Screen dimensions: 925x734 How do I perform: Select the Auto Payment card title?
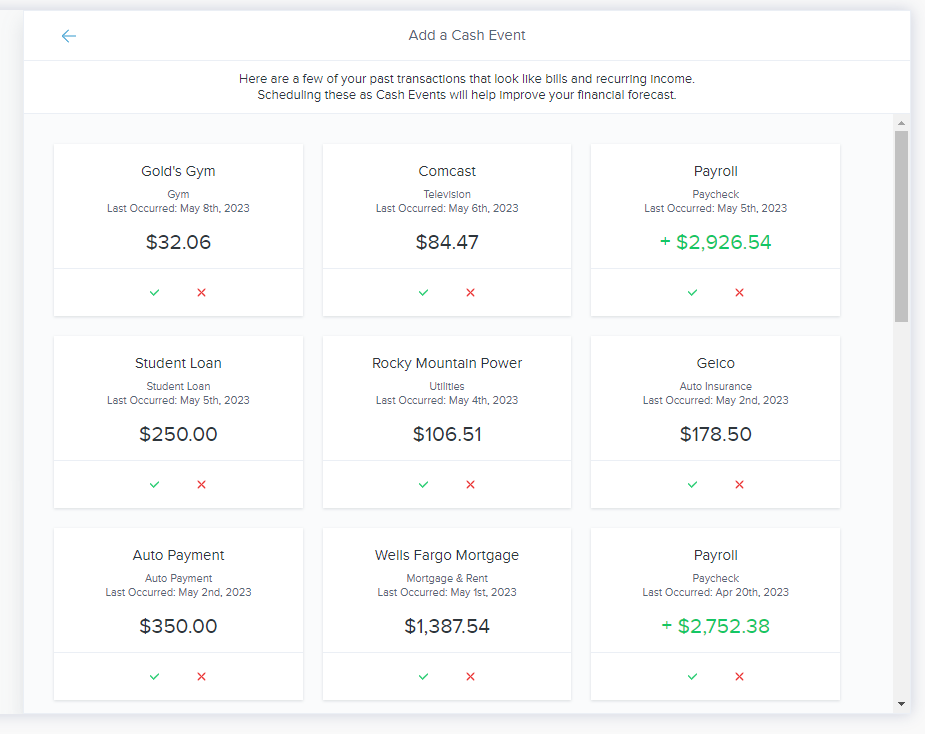click(178, 555)
